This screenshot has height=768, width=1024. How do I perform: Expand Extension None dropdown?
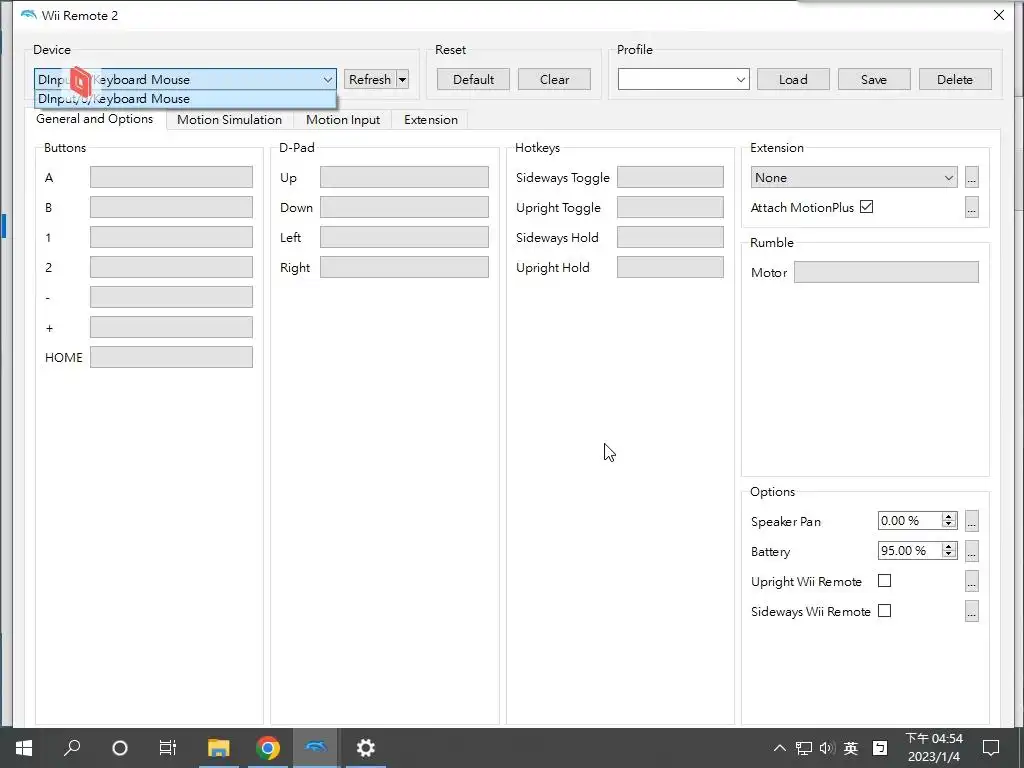(948, 178)
